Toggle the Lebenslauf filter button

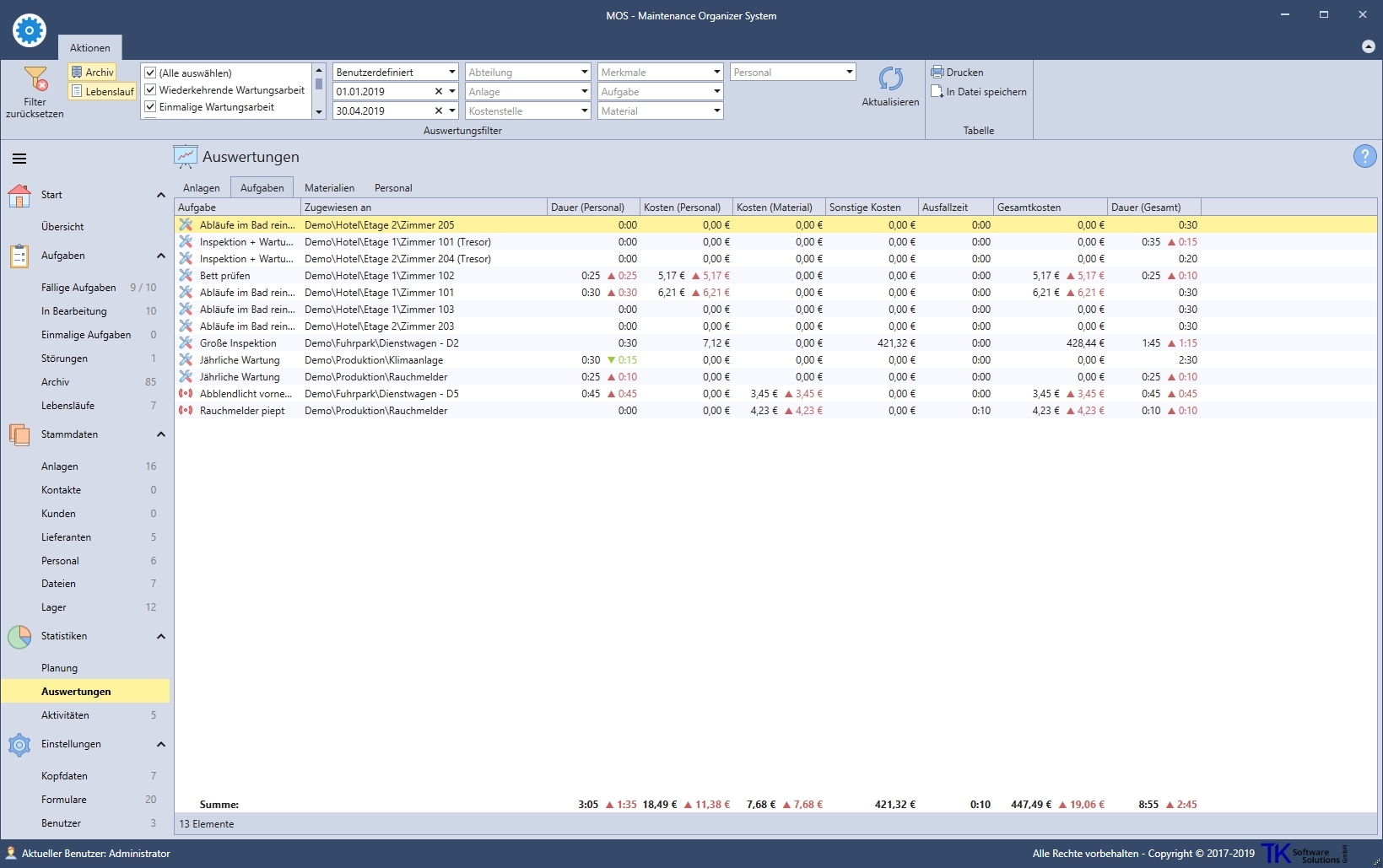point(102,92)
